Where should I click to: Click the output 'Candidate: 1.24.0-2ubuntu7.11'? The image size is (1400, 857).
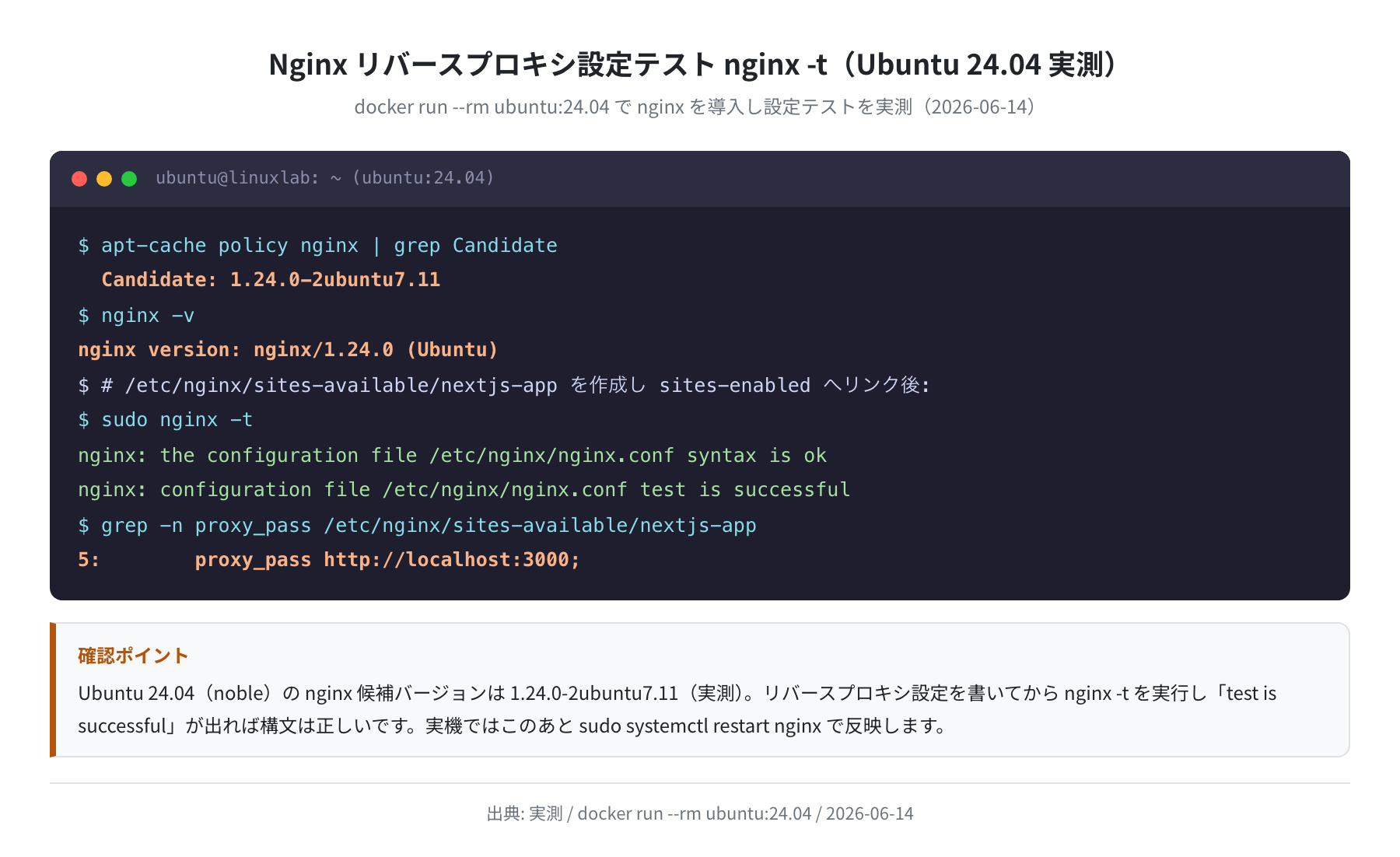(x=271, y=280)
